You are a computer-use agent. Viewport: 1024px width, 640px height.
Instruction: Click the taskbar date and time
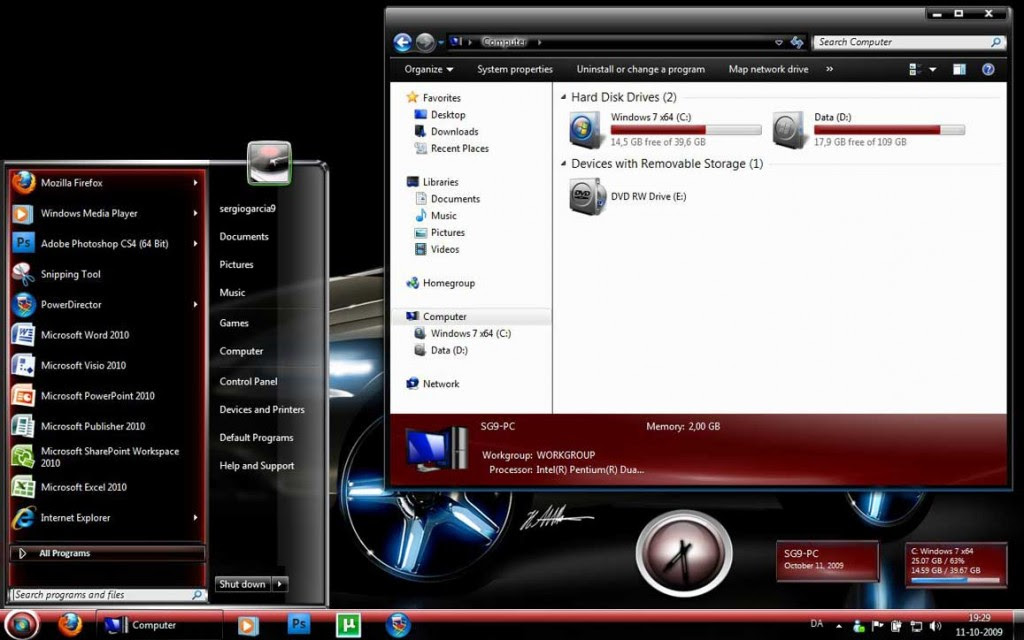pos(979,625)
